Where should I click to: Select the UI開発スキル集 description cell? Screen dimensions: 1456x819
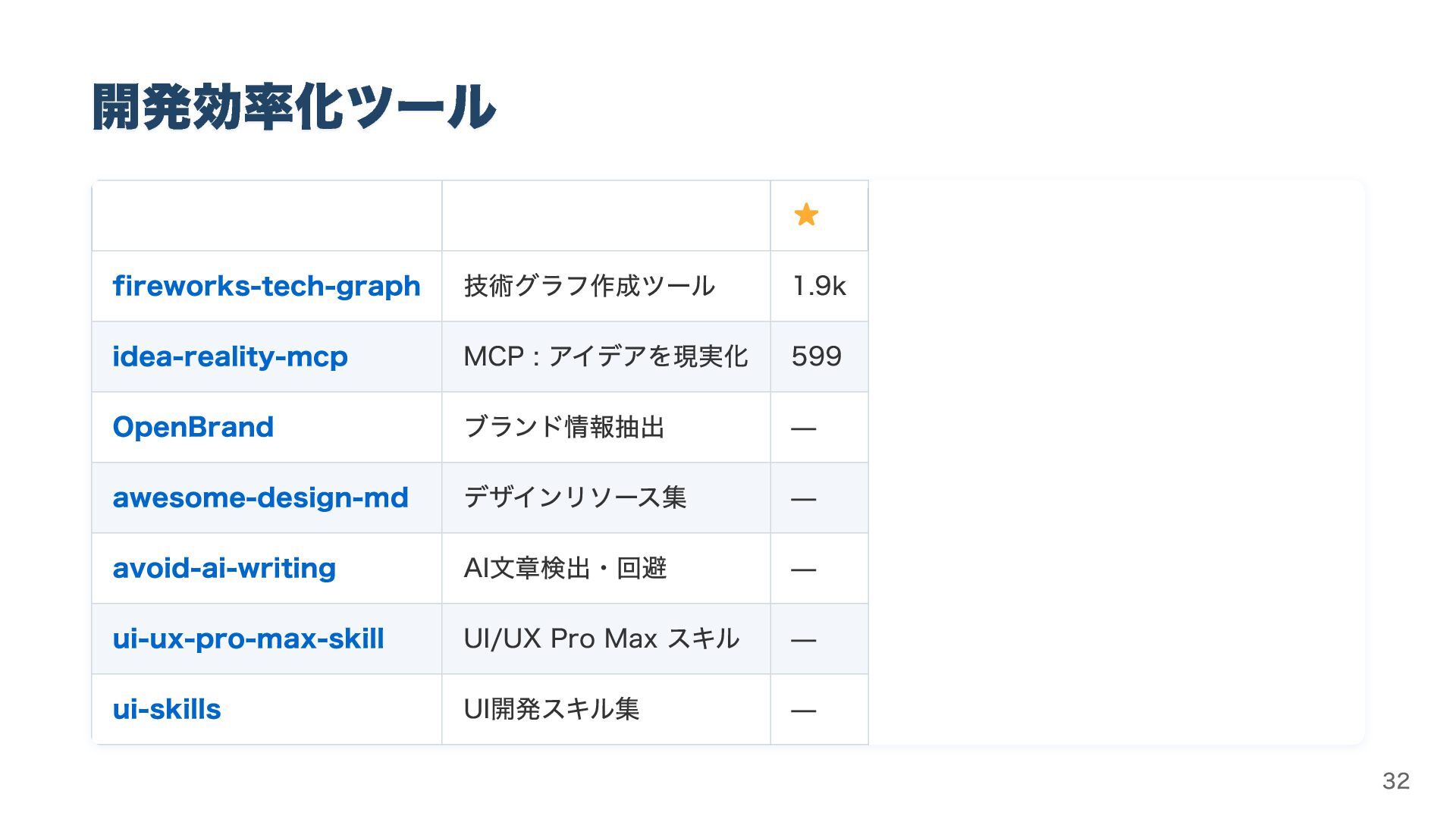pyautogui.click(x=551, y=709)
